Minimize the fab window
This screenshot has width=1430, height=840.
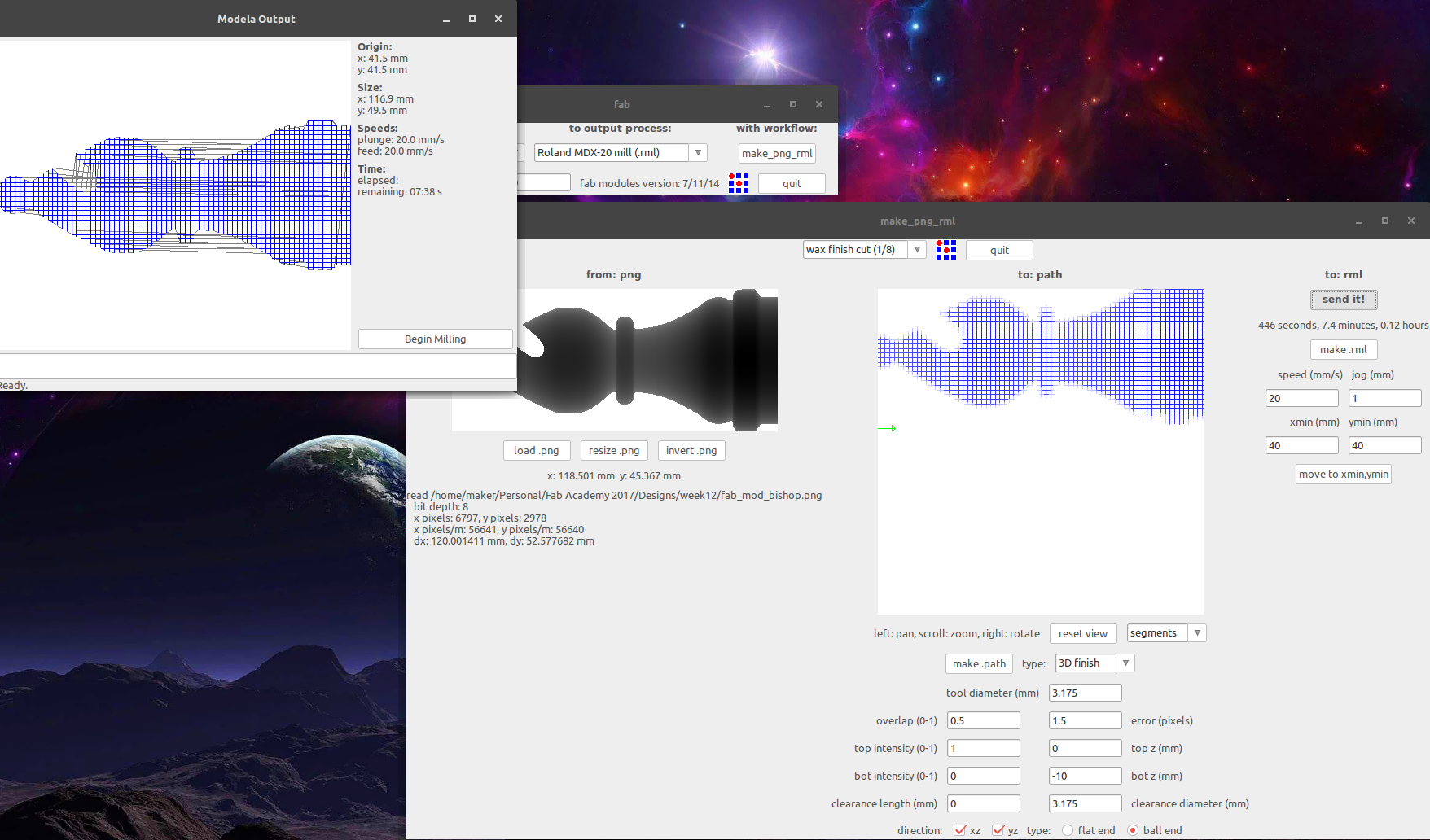pyautogui.click(x=767, y=104)
